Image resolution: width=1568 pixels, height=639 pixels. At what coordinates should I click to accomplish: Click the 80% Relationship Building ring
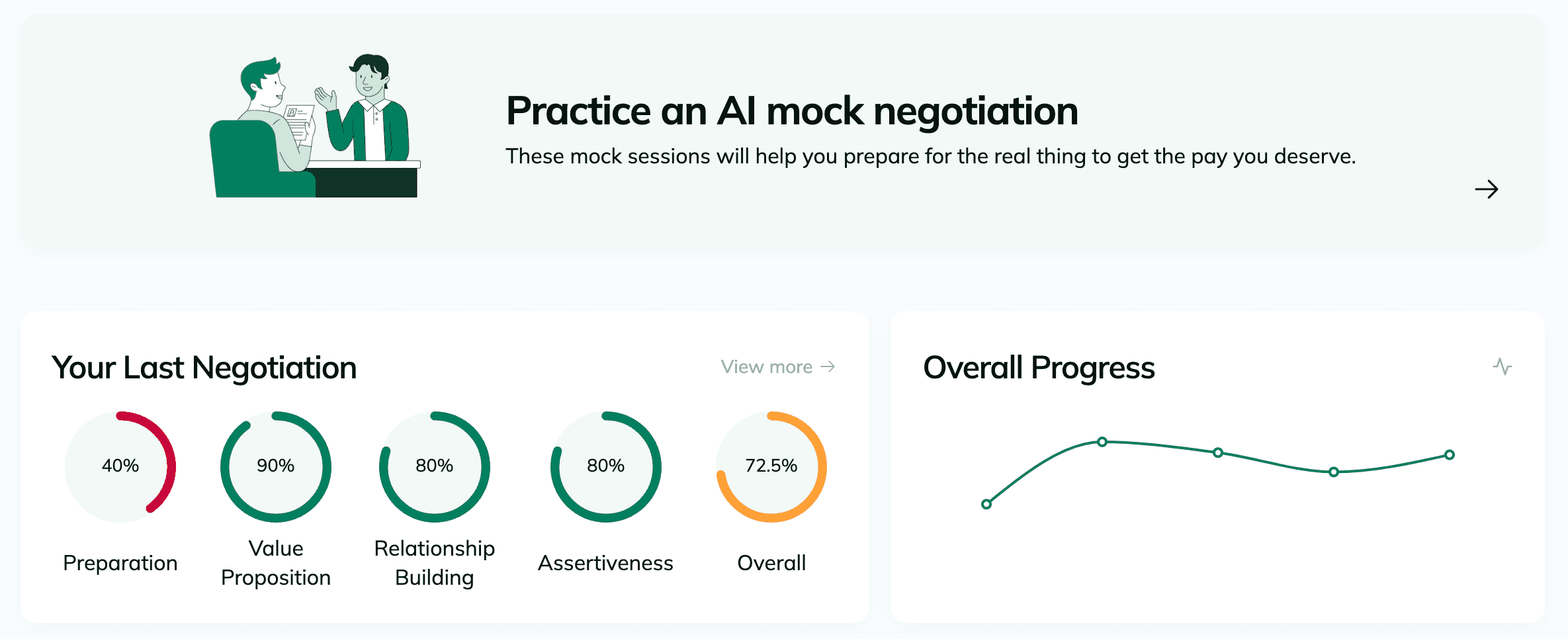(x=435, y=466)
